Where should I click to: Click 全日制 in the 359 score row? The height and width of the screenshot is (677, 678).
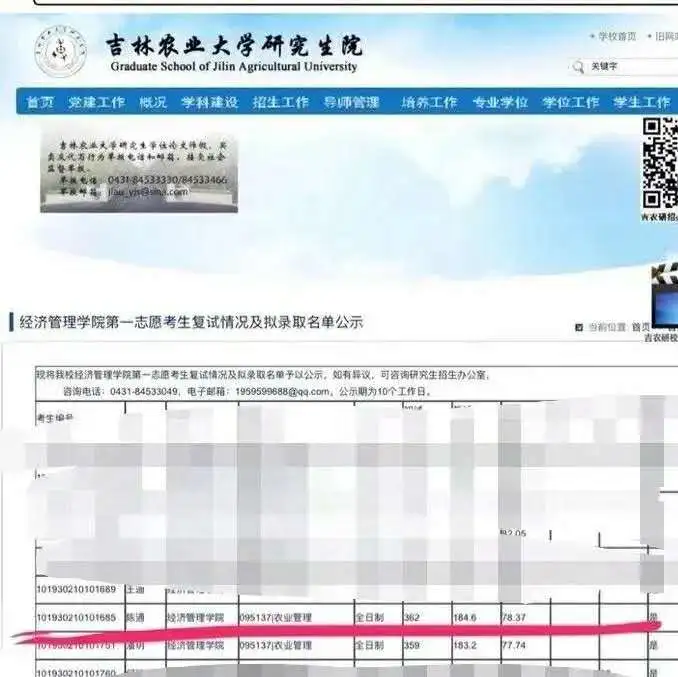[x=369, y=645]
